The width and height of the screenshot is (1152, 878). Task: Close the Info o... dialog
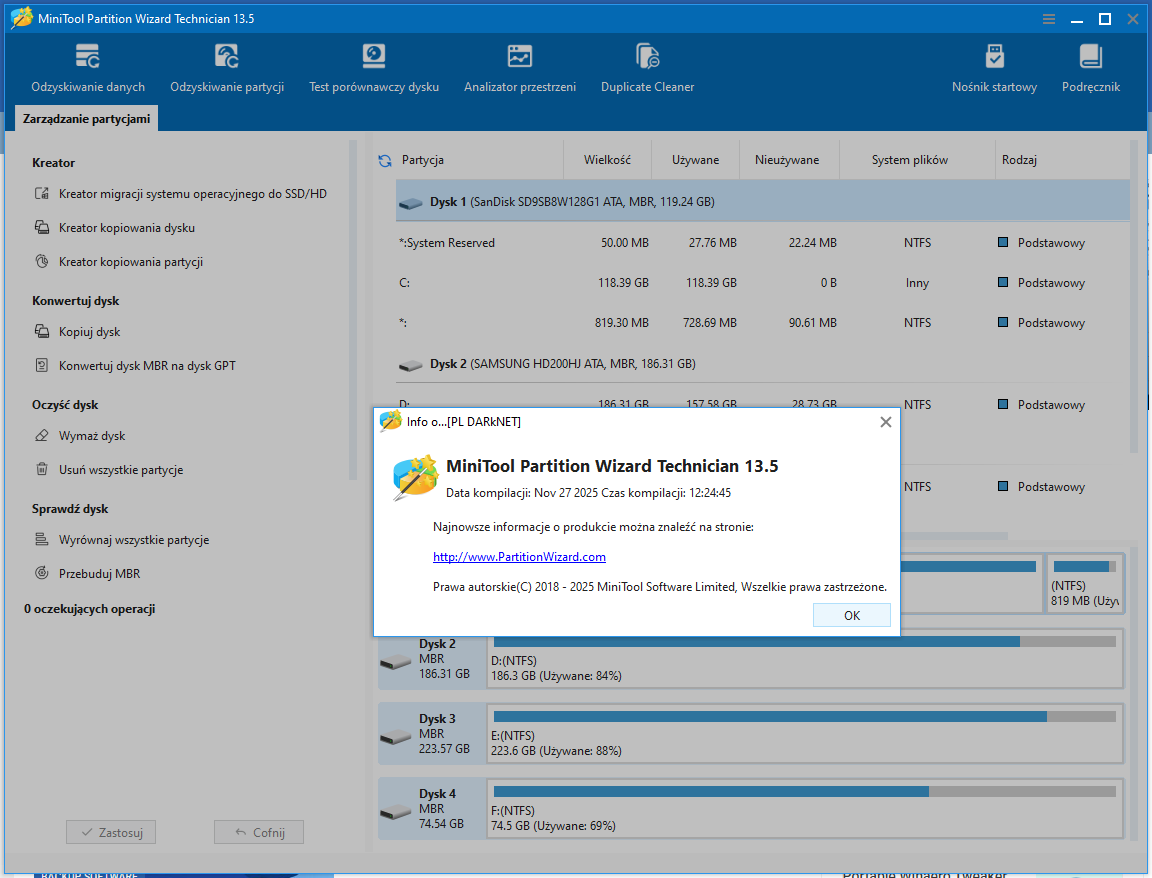[886, 422]
